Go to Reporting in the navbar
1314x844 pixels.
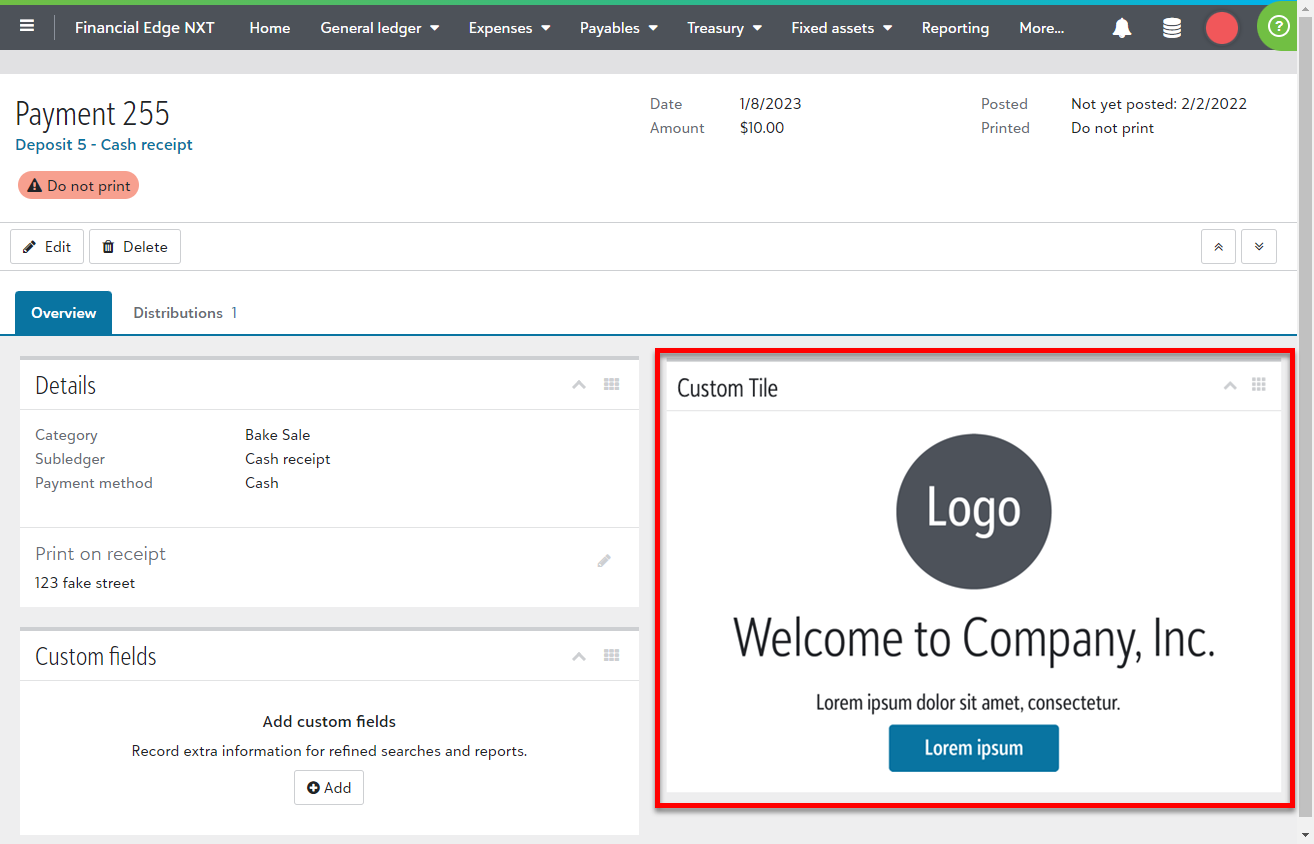(x=955, y=28)
